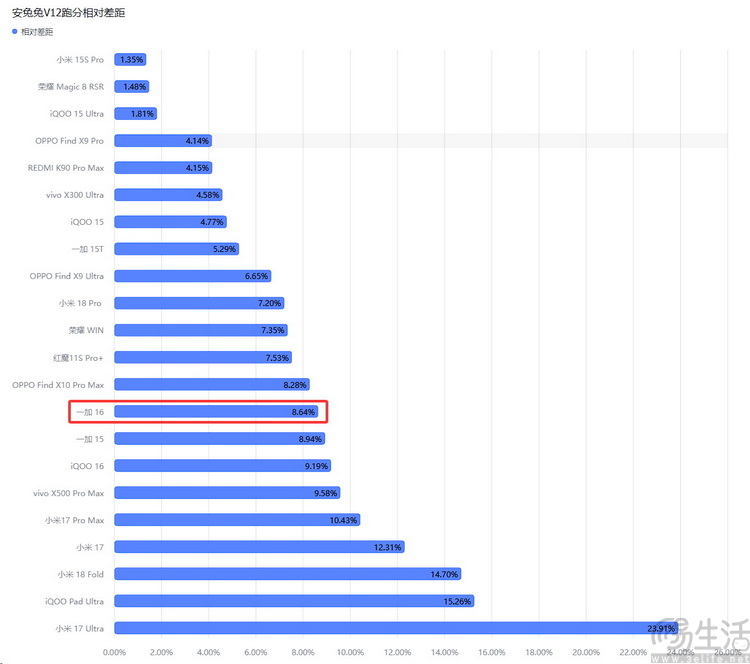Click the 4.15% value label
The image size is (750, 664).
click(x=197, y=168)
